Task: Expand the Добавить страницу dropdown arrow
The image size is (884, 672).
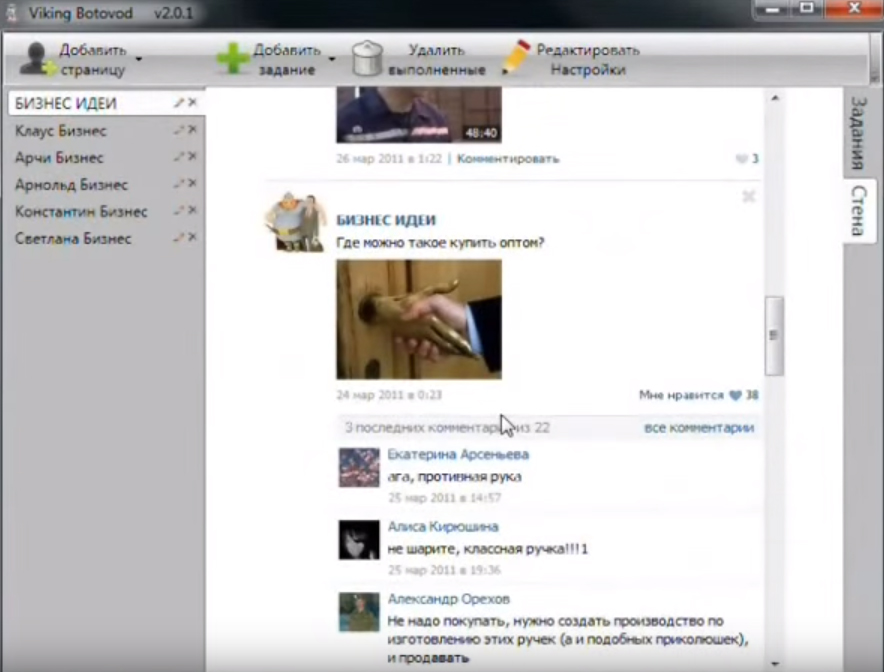Action: point(139,59)
